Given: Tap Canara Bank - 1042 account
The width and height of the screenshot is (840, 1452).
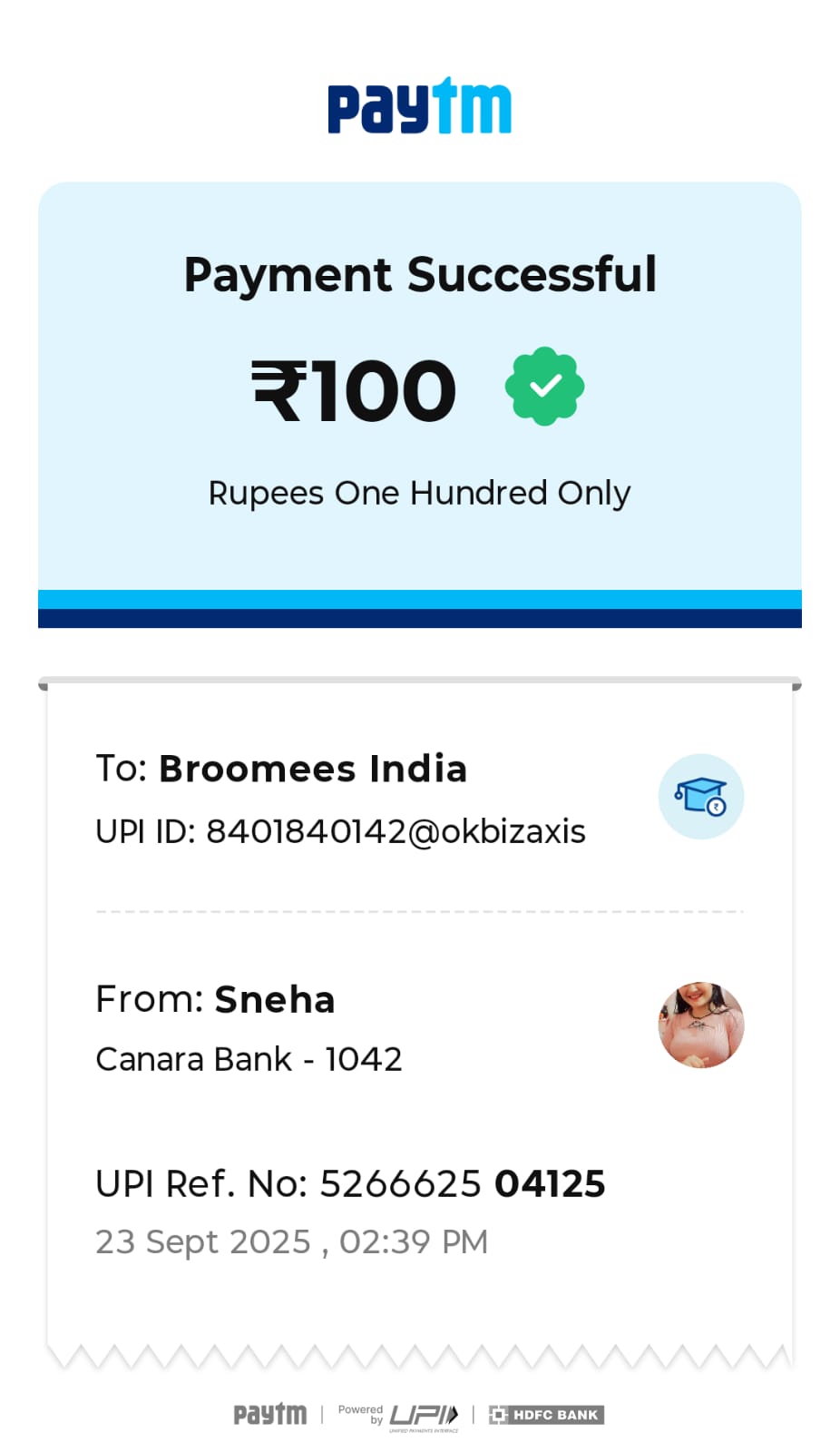Looking at the screenshot, I should pos(249,1059).
